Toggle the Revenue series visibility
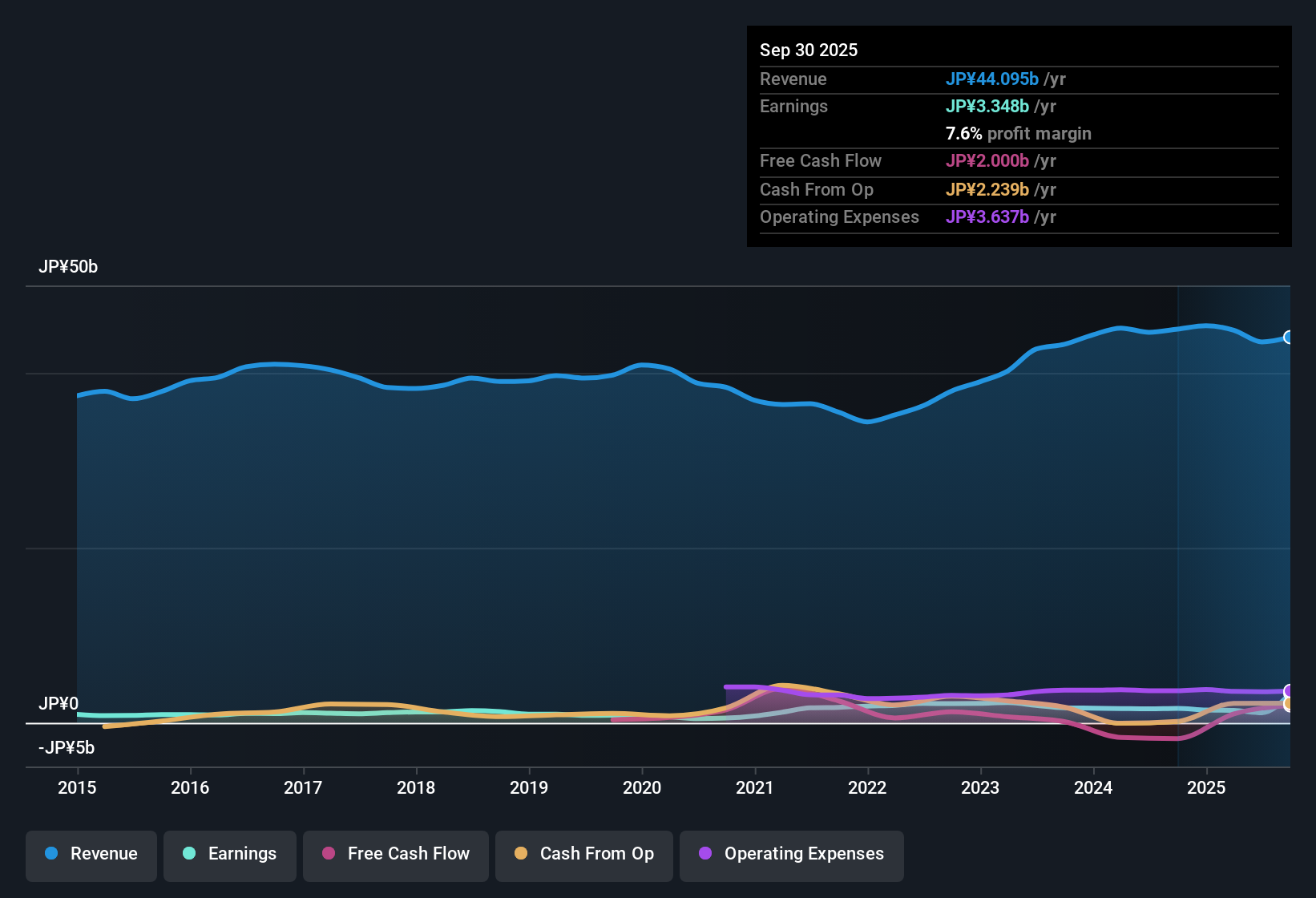 click(x=91, y=854)
